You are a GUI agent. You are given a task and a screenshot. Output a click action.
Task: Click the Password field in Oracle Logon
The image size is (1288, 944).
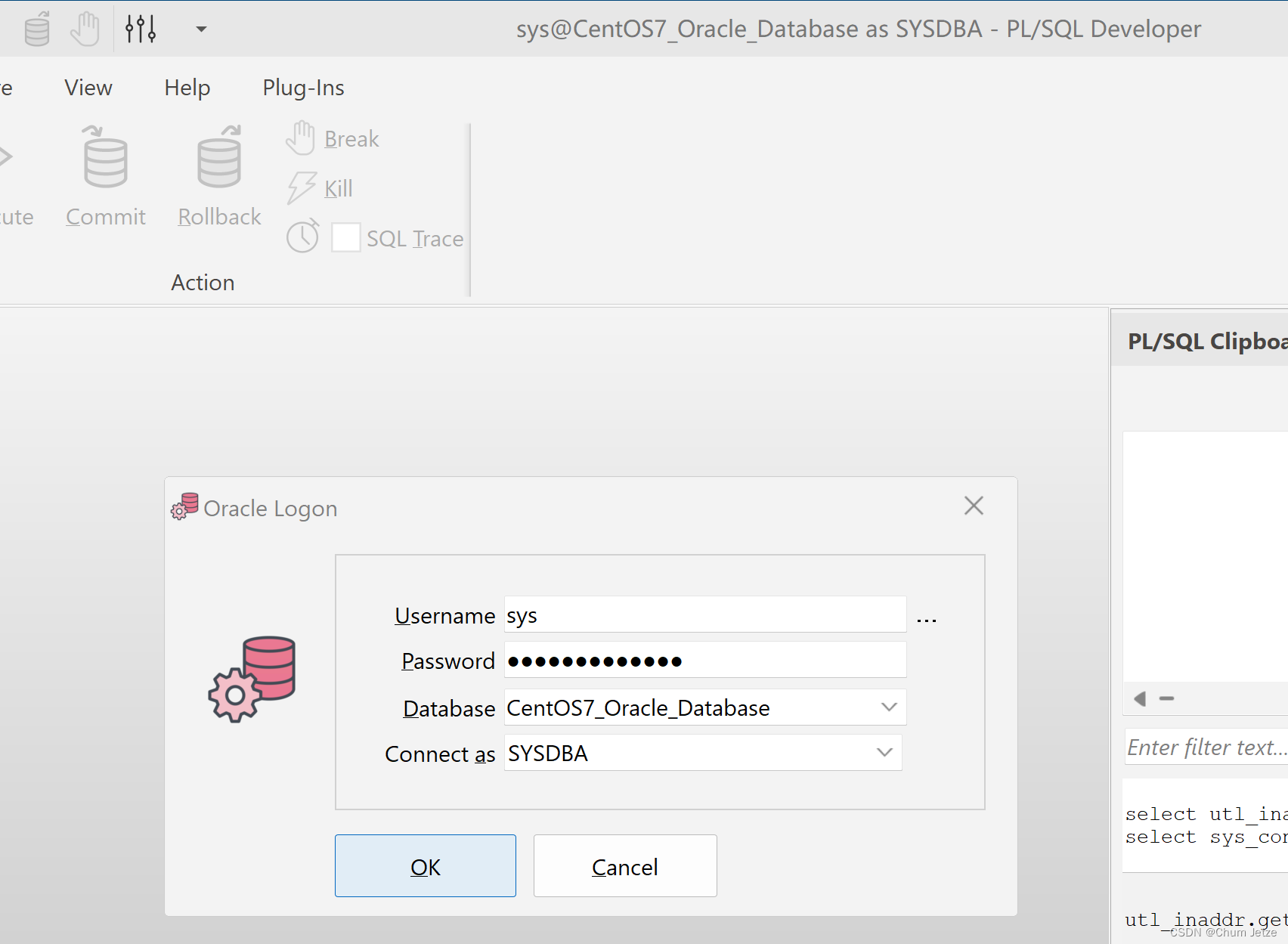705,660
